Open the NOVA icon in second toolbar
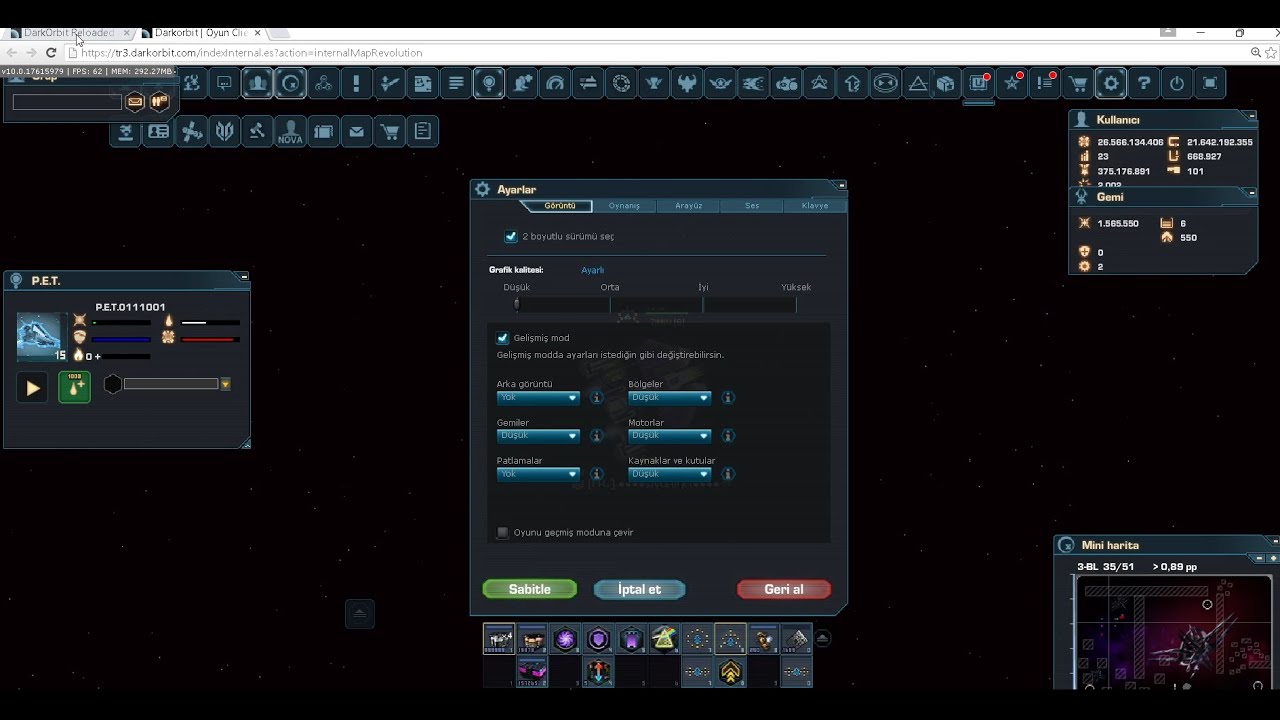1280x720 pixels. [x=290, y=131]
